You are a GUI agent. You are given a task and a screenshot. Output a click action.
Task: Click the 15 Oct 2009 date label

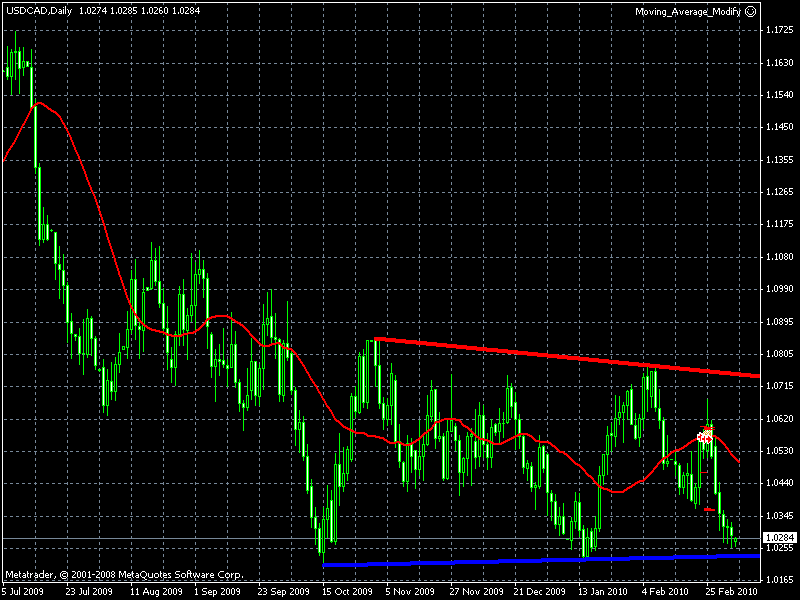pos(347,592)
